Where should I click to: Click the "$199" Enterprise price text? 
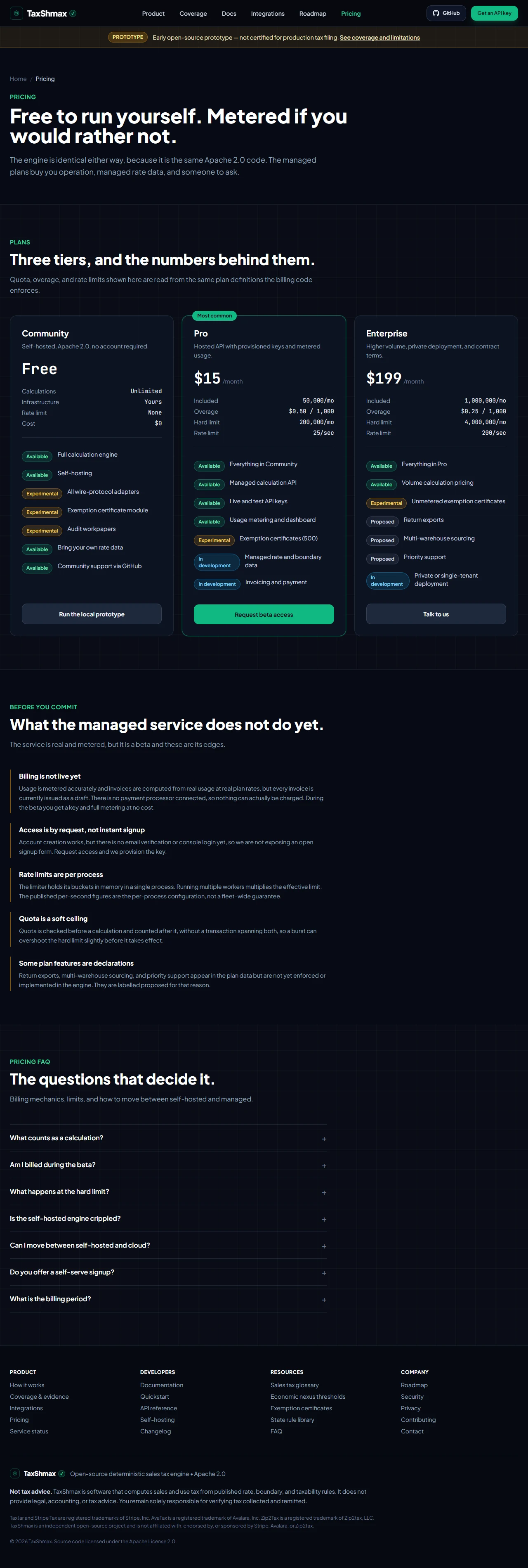384,378
